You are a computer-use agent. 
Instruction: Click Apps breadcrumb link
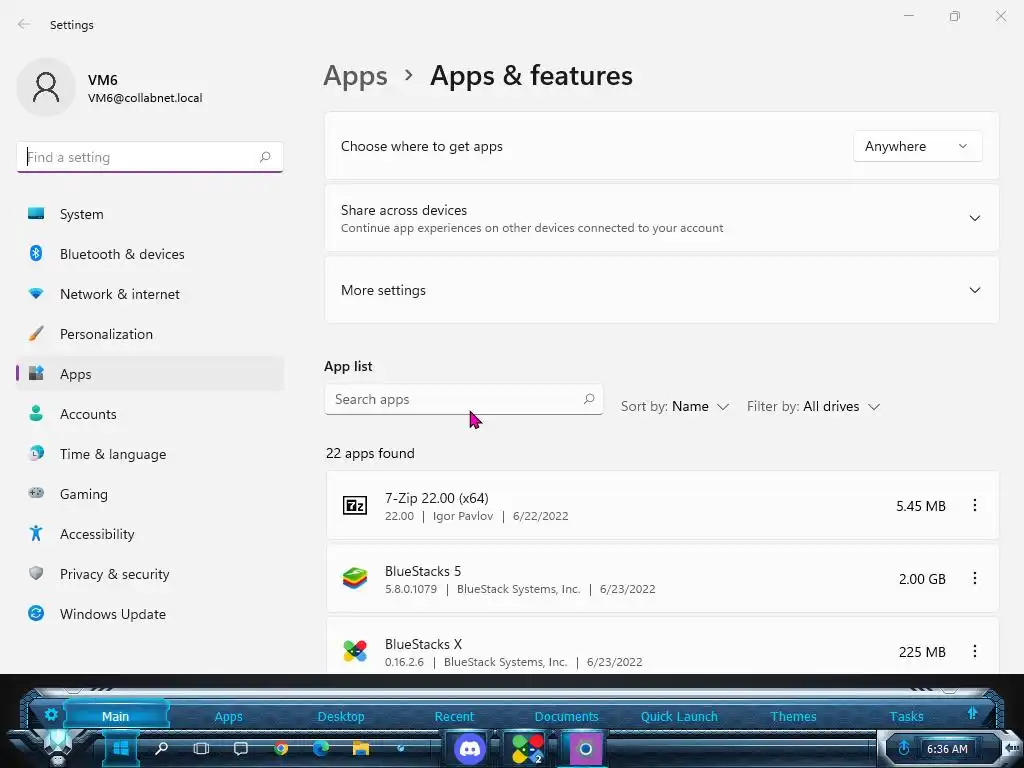[x=355, y=76]
